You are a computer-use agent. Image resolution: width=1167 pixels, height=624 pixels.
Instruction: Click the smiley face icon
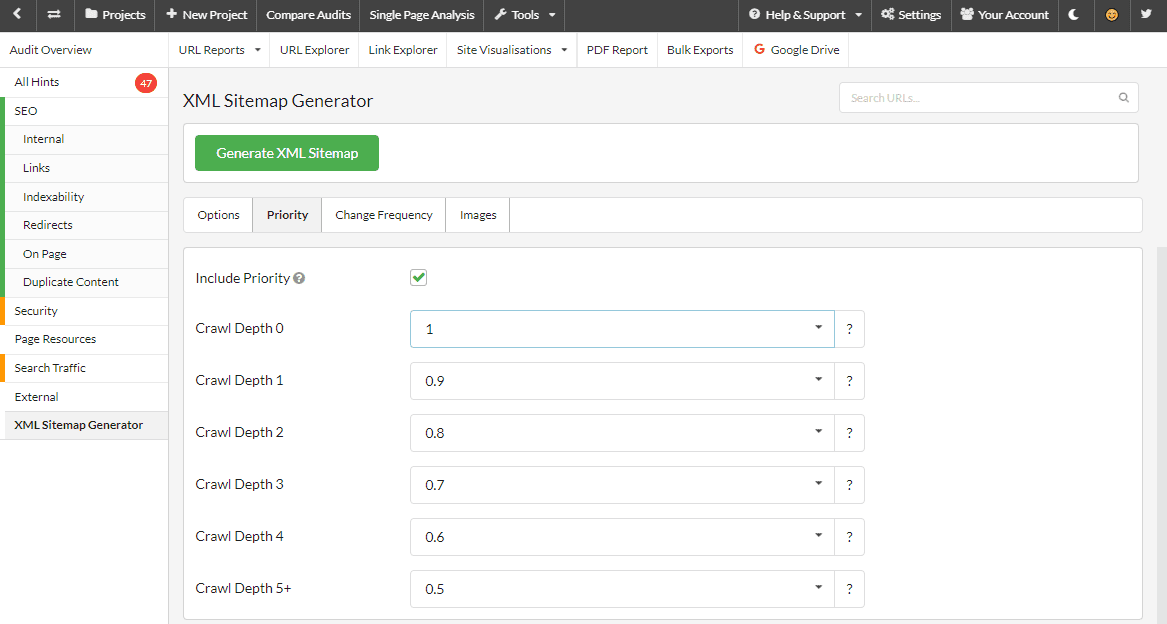(x=1112, y=14)
